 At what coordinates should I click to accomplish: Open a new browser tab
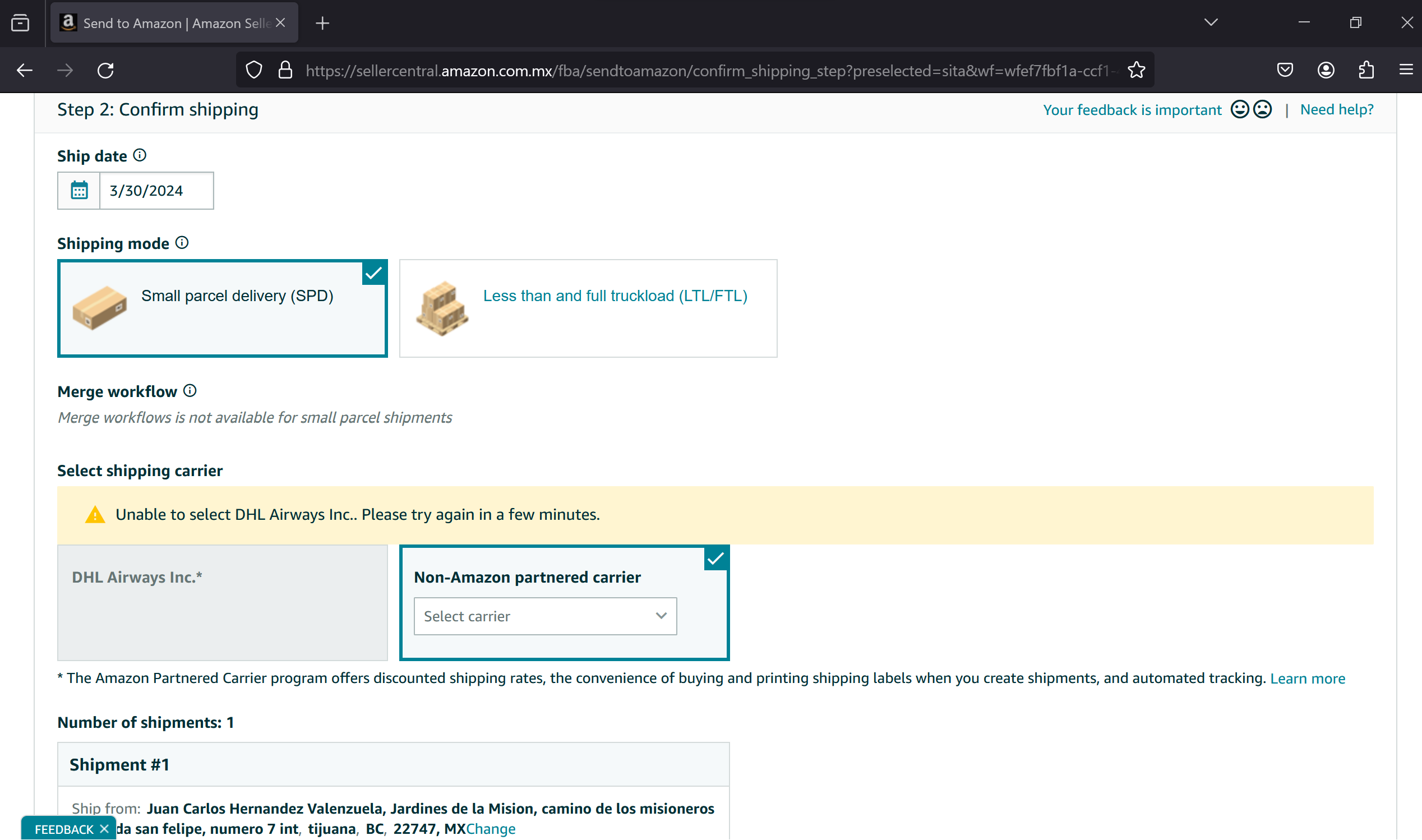click(322, 23)
